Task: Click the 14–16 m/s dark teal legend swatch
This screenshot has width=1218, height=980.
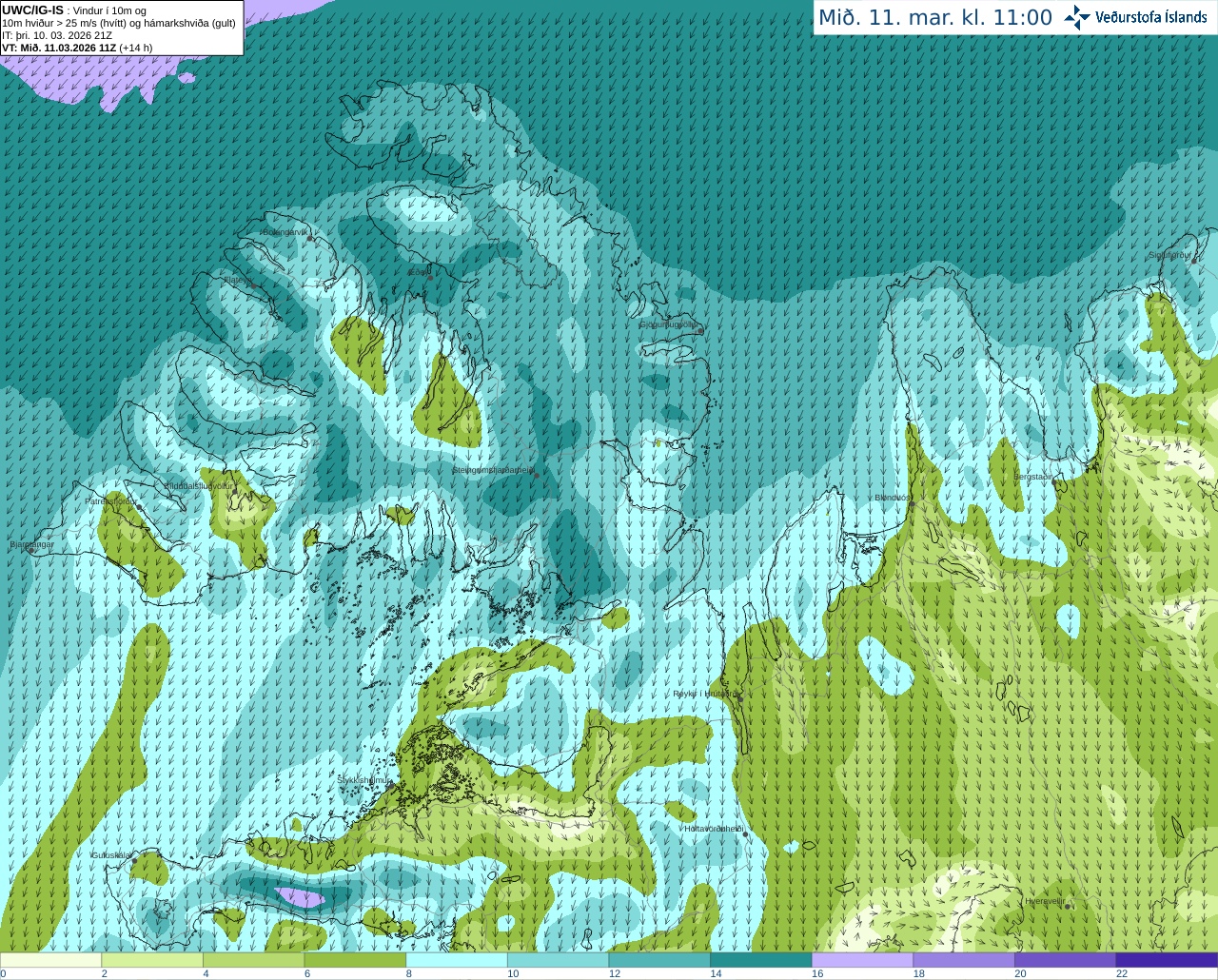Action: [x=761, y=960]
